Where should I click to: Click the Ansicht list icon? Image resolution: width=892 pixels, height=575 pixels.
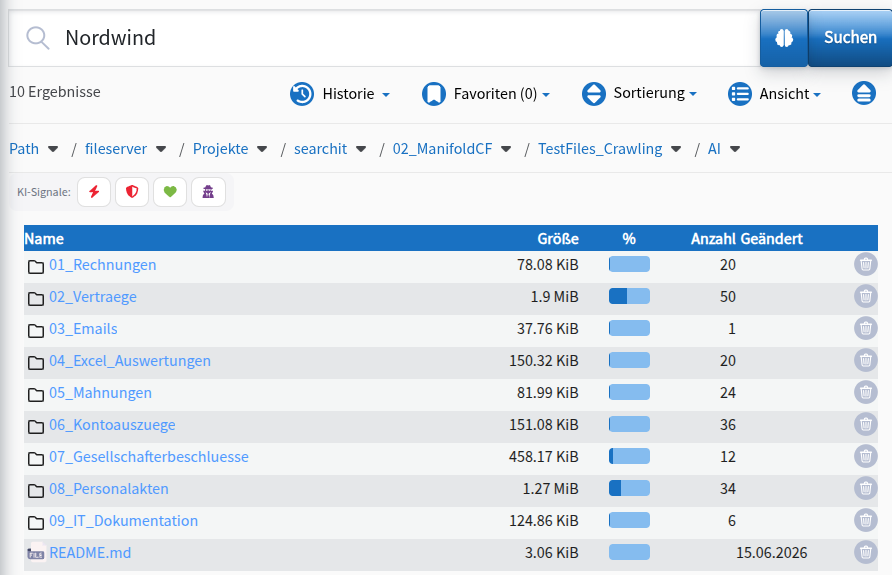(x=740, y=93)
